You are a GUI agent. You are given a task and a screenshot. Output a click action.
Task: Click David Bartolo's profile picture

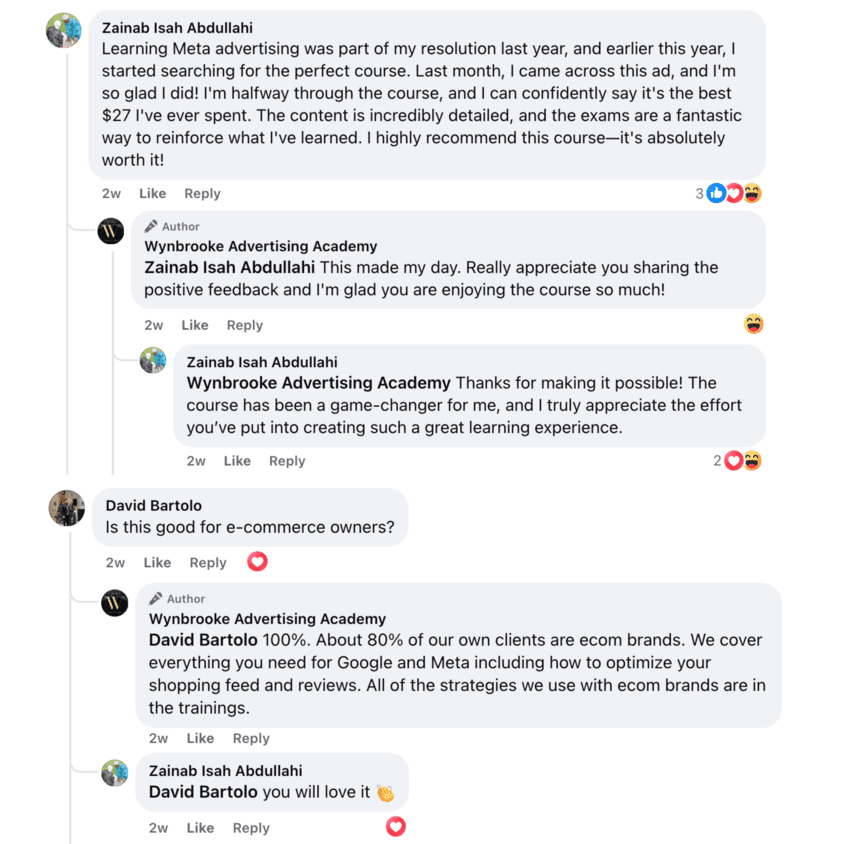point(67,508)
